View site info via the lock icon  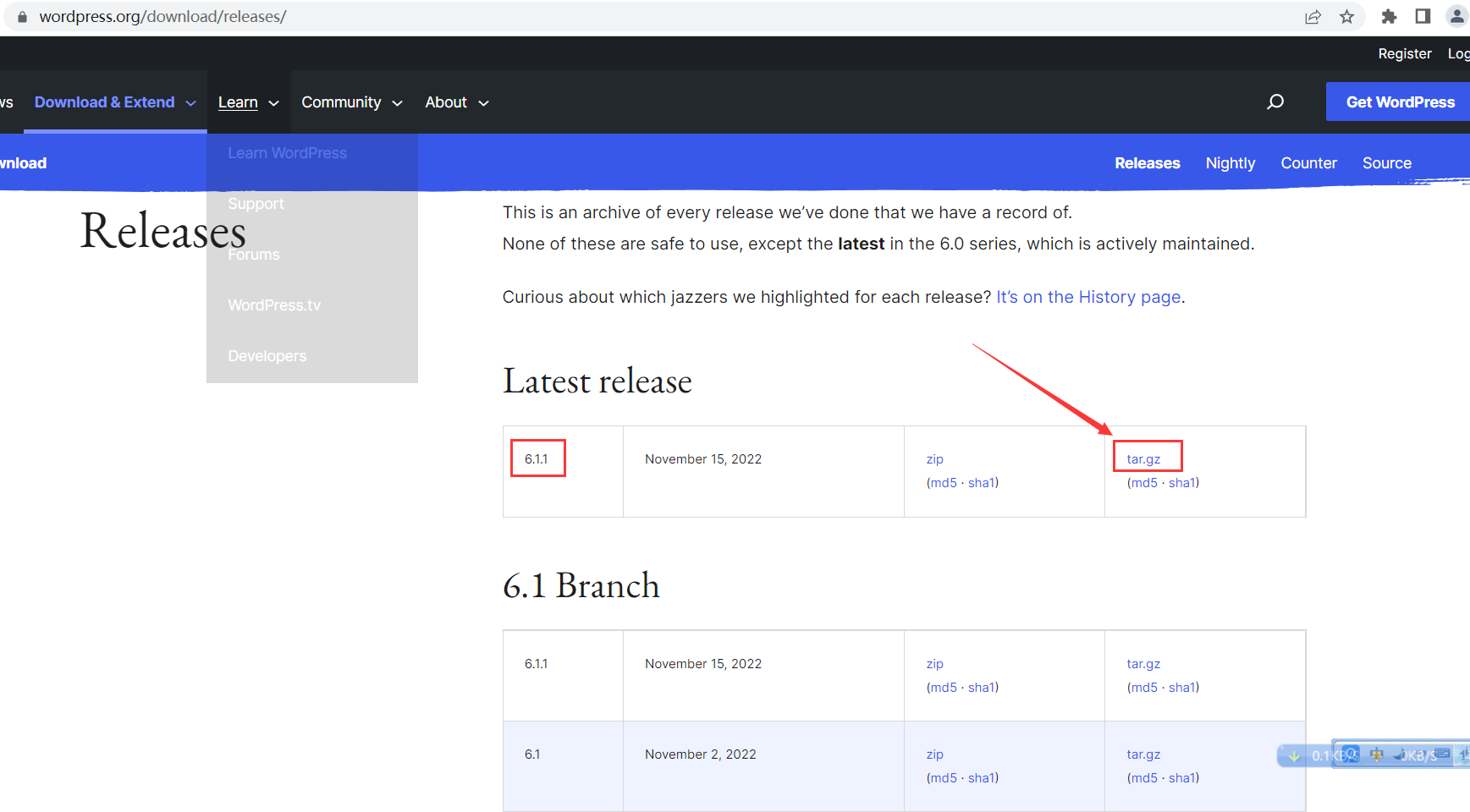click(22, 17)
